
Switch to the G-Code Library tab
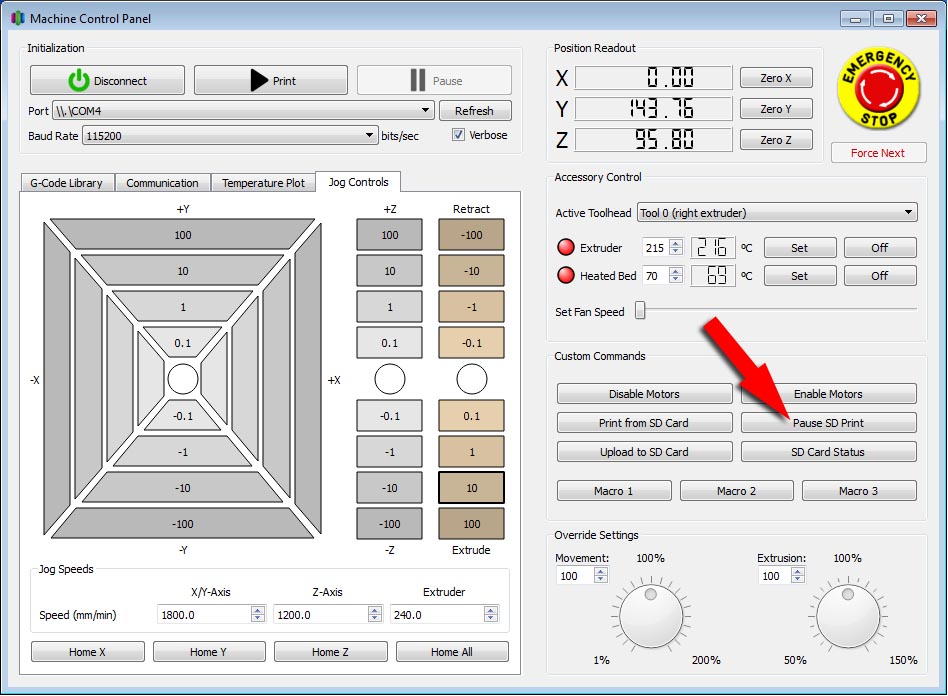tap(68, 183)
